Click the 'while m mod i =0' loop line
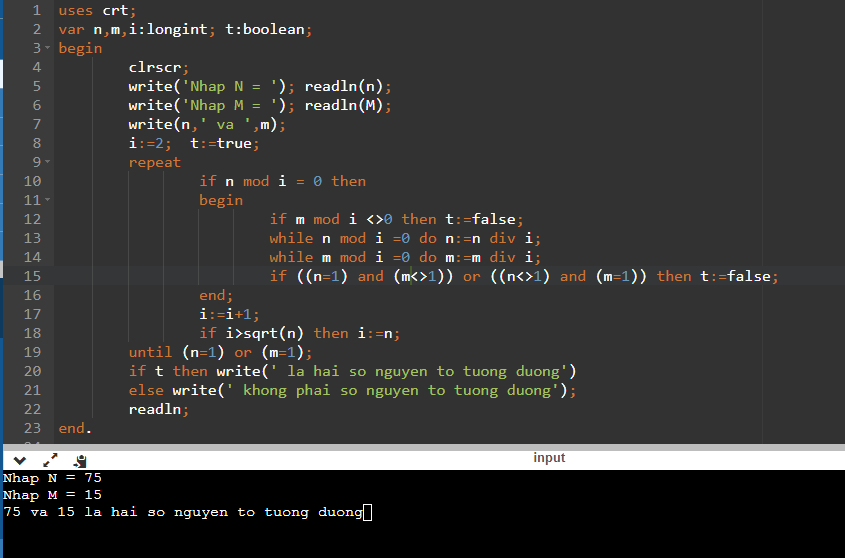This screenshot has height=558, width=845. click(405, 257)
